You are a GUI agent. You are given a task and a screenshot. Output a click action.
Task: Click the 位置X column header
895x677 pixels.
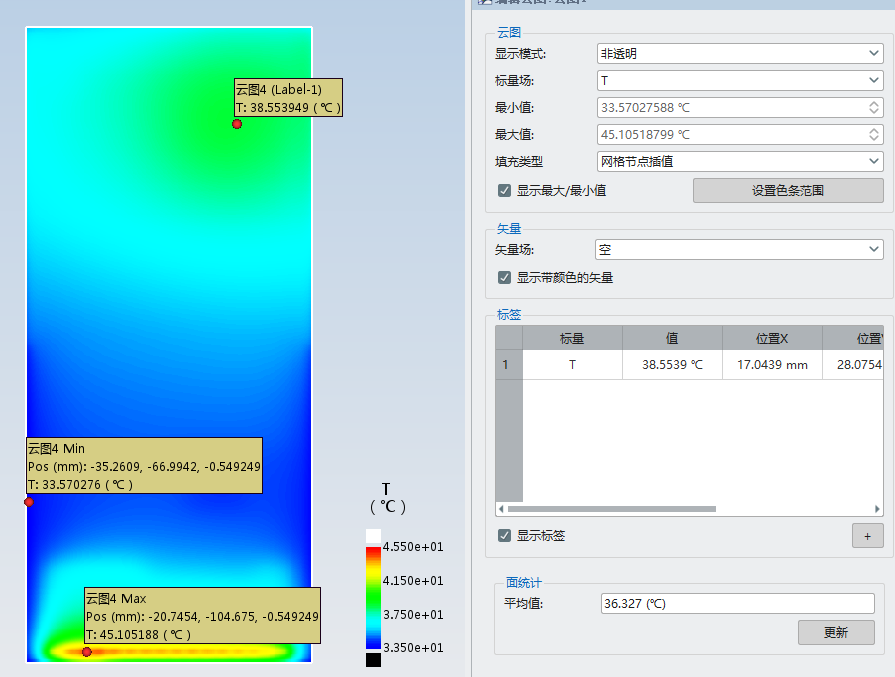point(772,338)
